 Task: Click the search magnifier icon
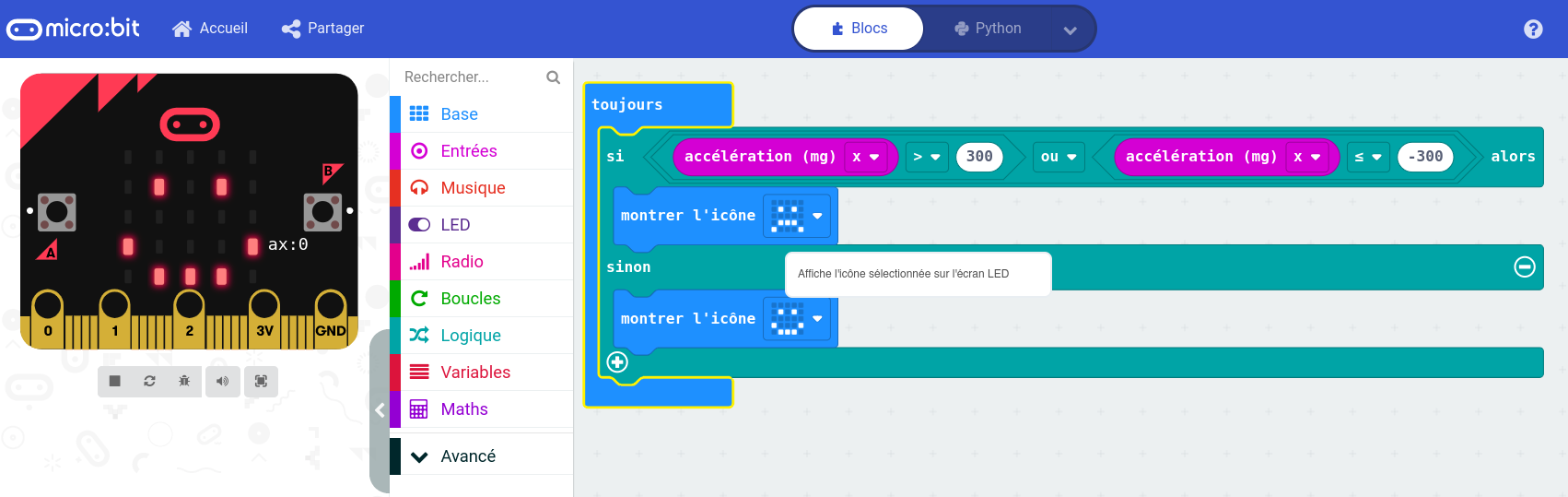554,77
